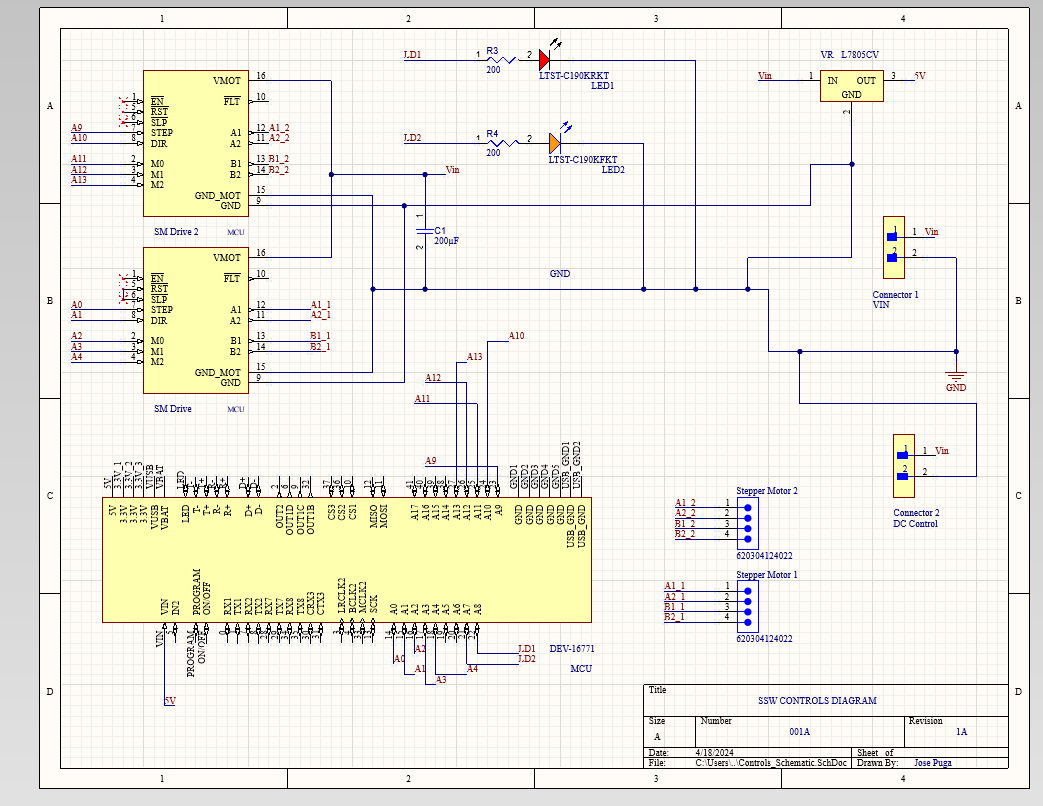Select the lower SM Drive component body
Screen dimensions: 1043x806
coord(196,321)
